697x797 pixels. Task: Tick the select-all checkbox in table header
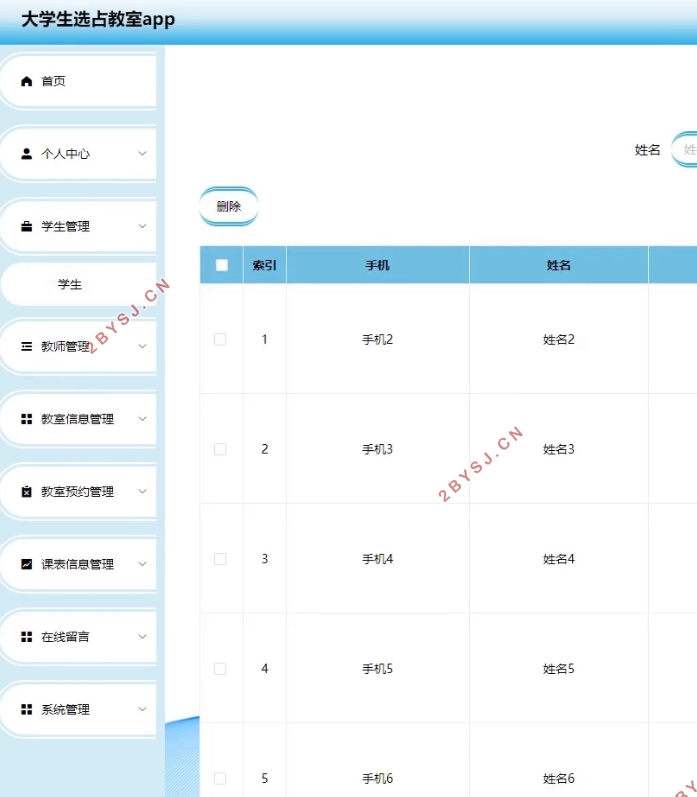click(x=222, y=265)
